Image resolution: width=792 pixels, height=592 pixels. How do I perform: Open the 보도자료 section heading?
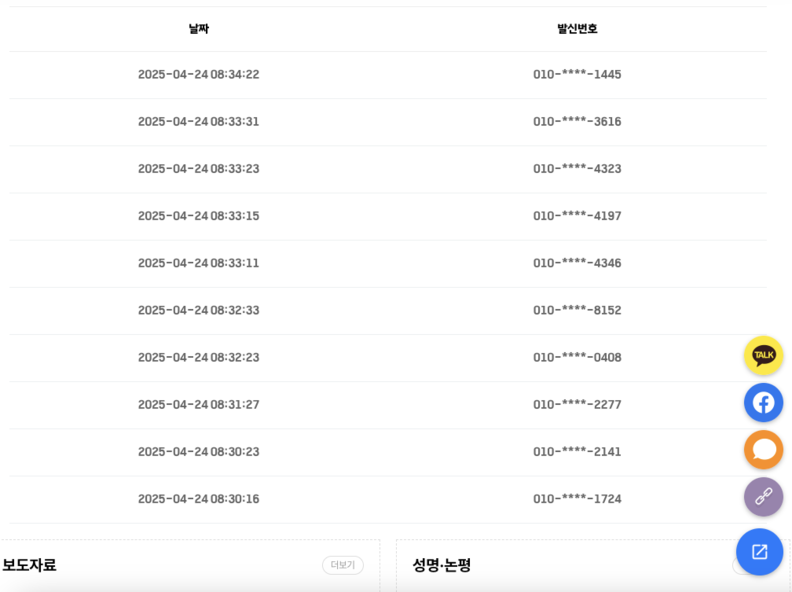tap(30, 565)
